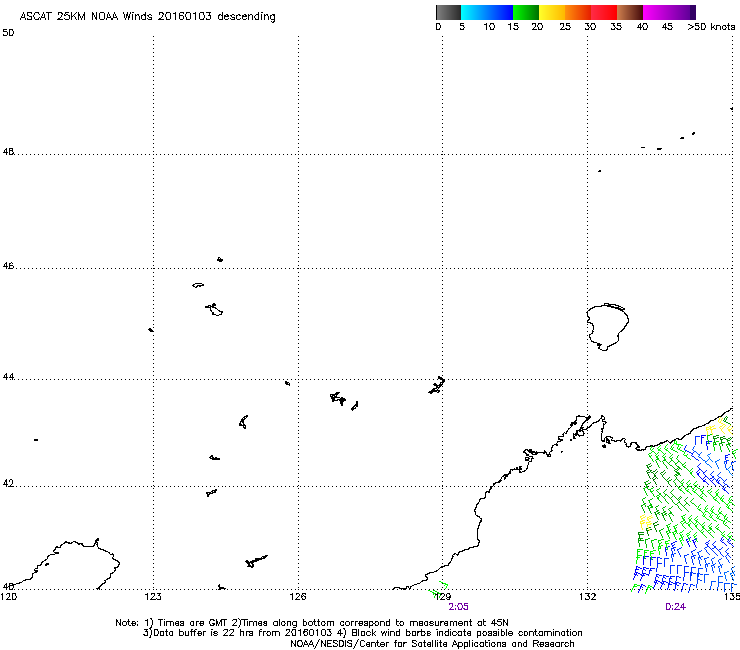
Task: Click the NOAA/NESDIS credit line
Action: 432,644
